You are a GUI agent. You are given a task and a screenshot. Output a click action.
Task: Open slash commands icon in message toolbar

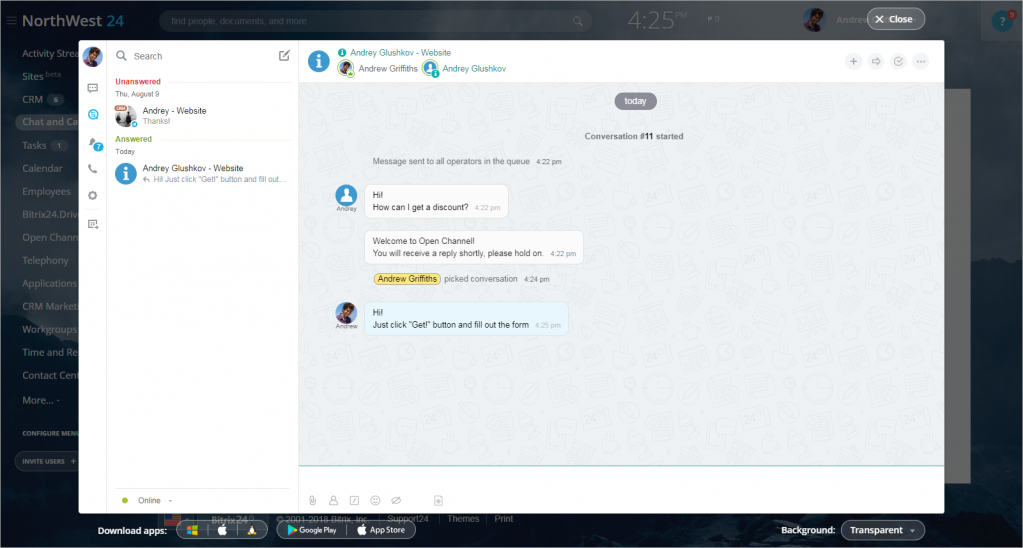pos(354,500)
